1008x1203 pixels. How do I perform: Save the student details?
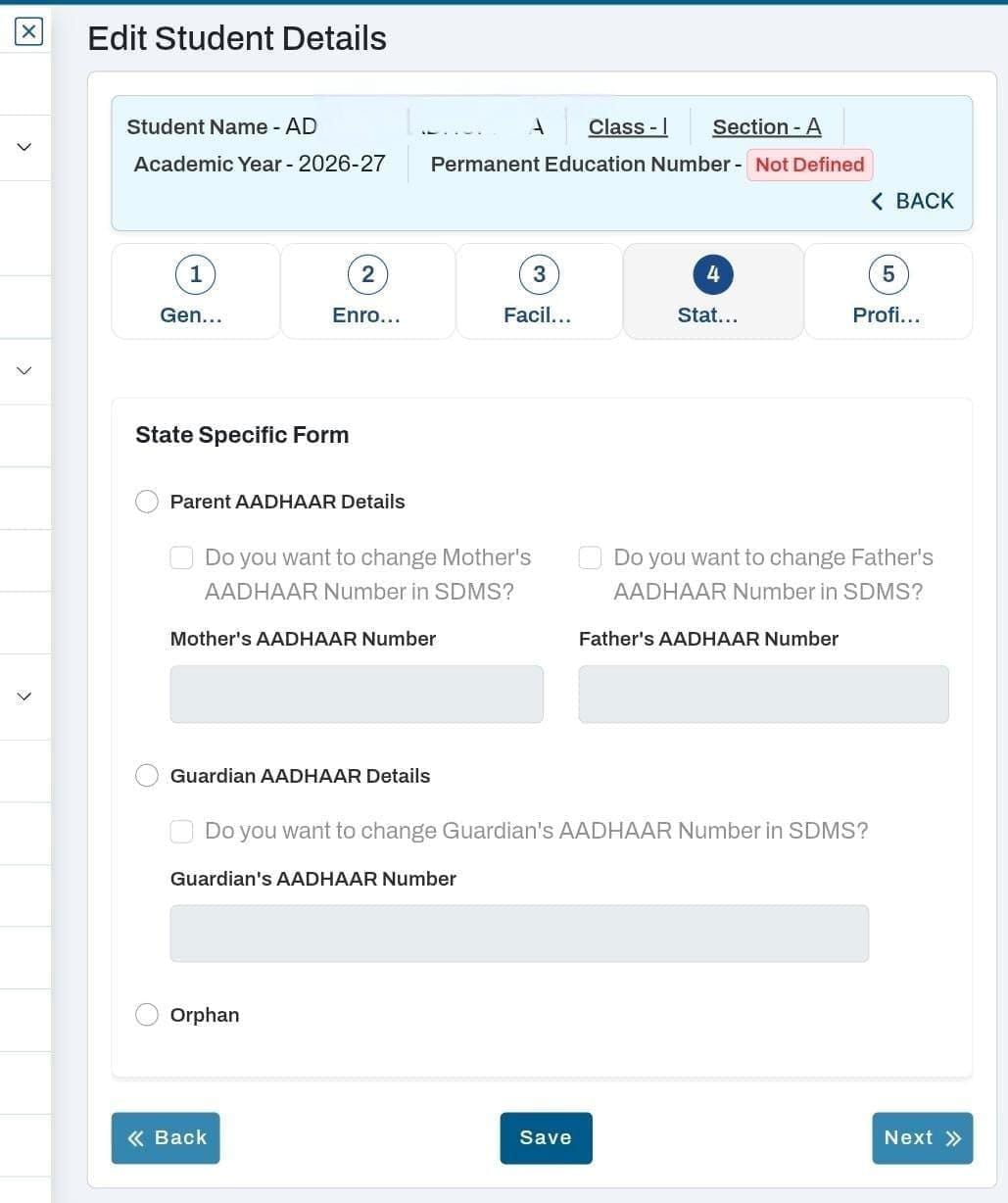click(546, 1138)
